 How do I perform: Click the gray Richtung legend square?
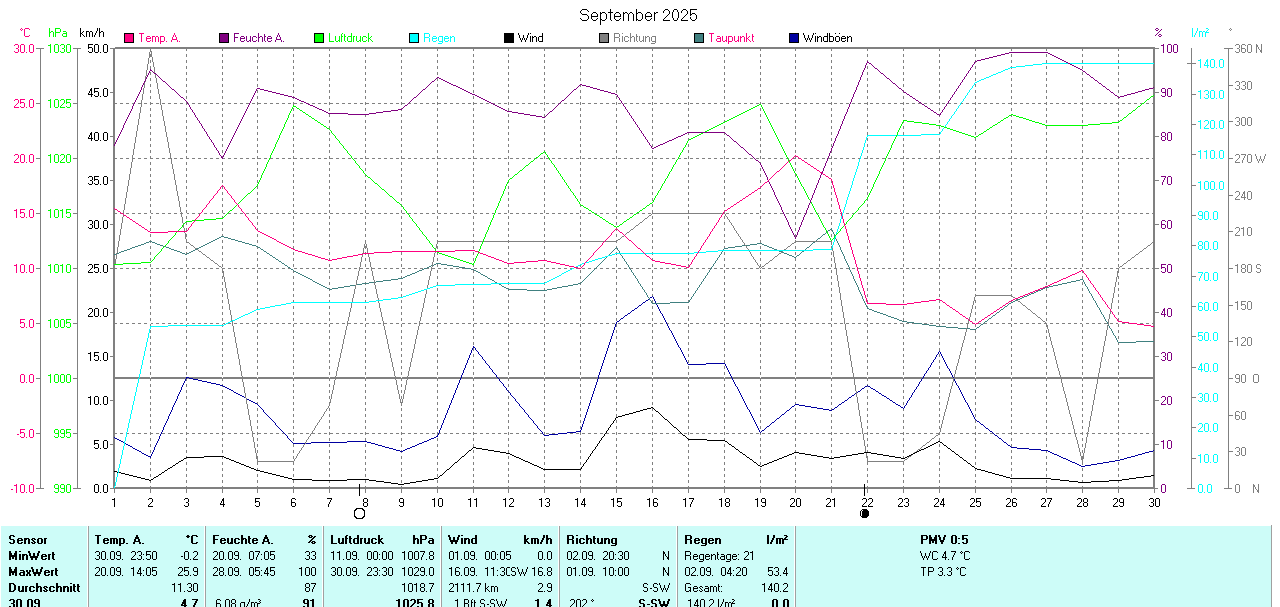coord(604,38)
